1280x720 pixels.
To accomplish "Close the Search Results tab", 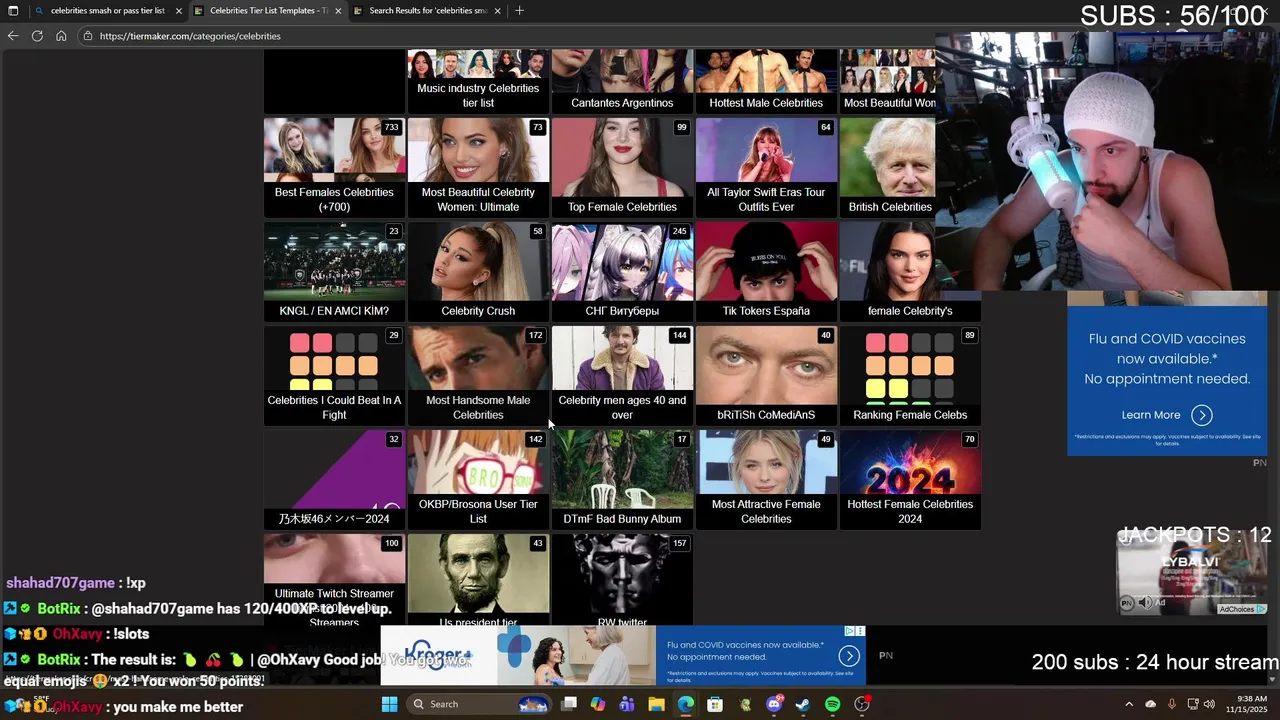I will click(x=497, y=11).
